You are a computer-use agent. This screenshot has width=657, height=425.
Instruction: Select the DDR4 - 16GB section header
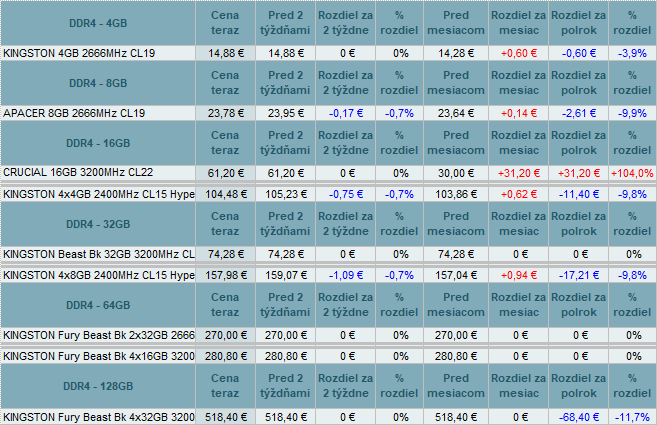[98, 143]
